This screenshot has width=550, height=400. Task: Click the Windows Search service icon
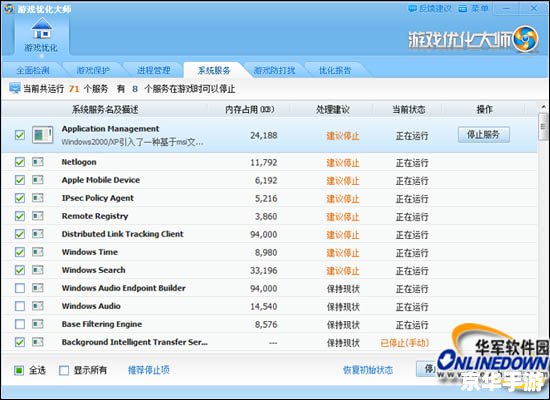pos(38,270)
